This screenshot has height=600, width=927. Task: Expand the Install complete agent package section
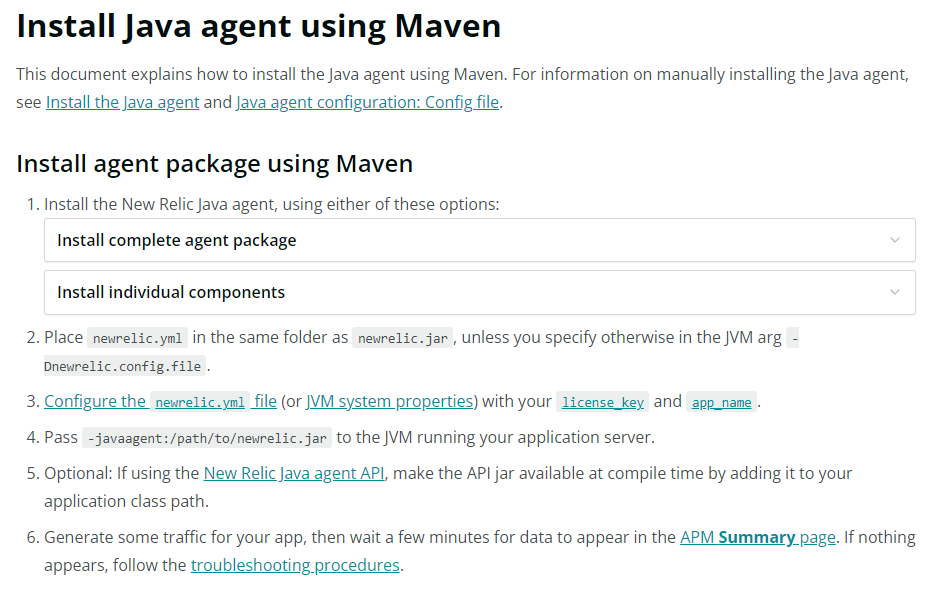pyautogui.click(x=177, y=240)
